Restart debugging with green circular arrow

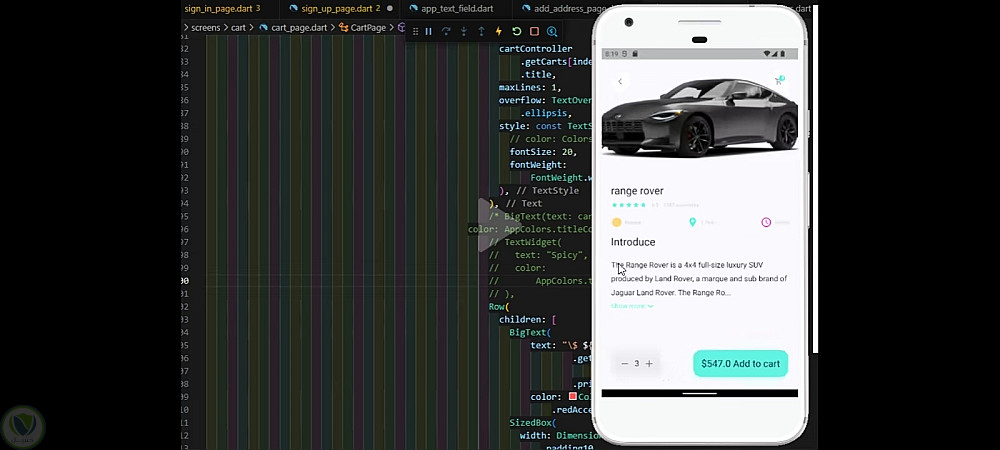pos(517,31)
